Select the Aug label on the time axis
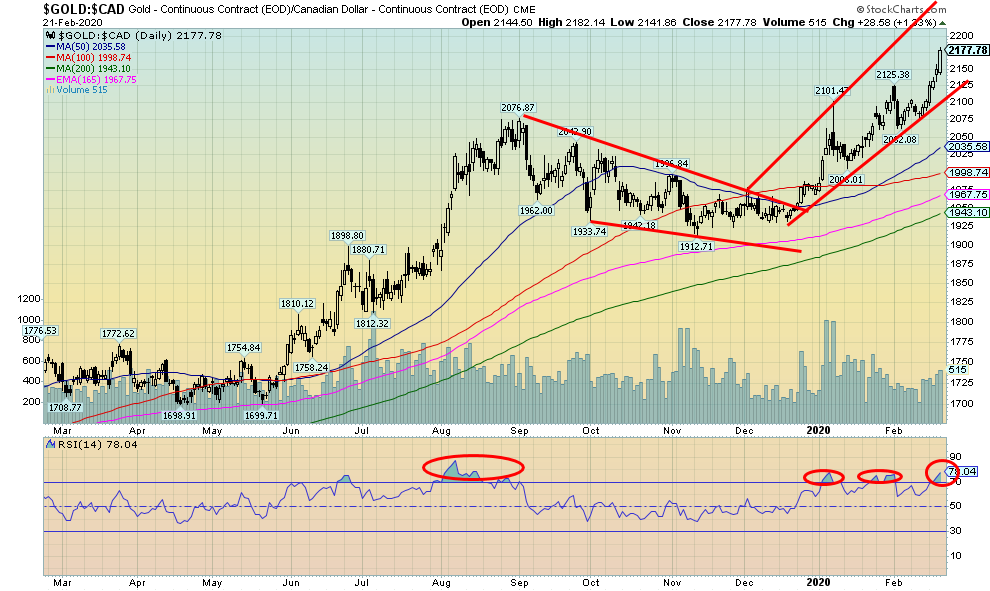990x591 pixels. [x=441, y=581]
